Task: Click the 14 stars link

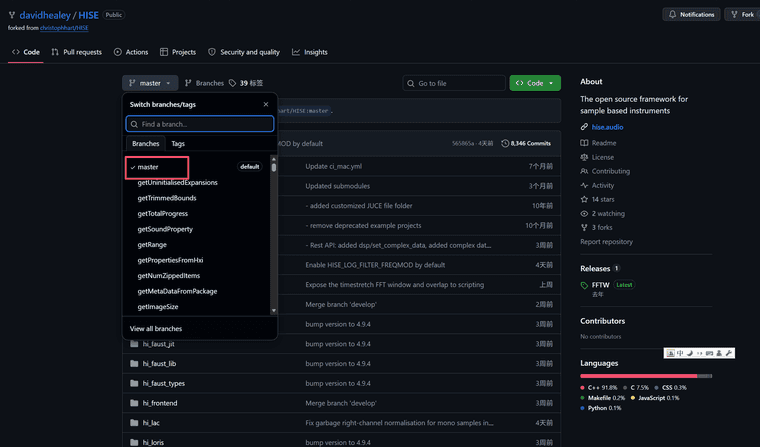Action: click(x=603, y=199)
